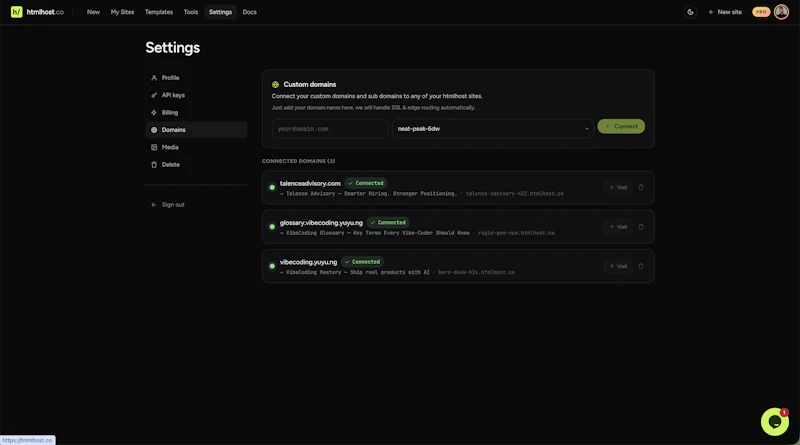Open the chat support bubble

pyautogui.click(x=774, y=422)
